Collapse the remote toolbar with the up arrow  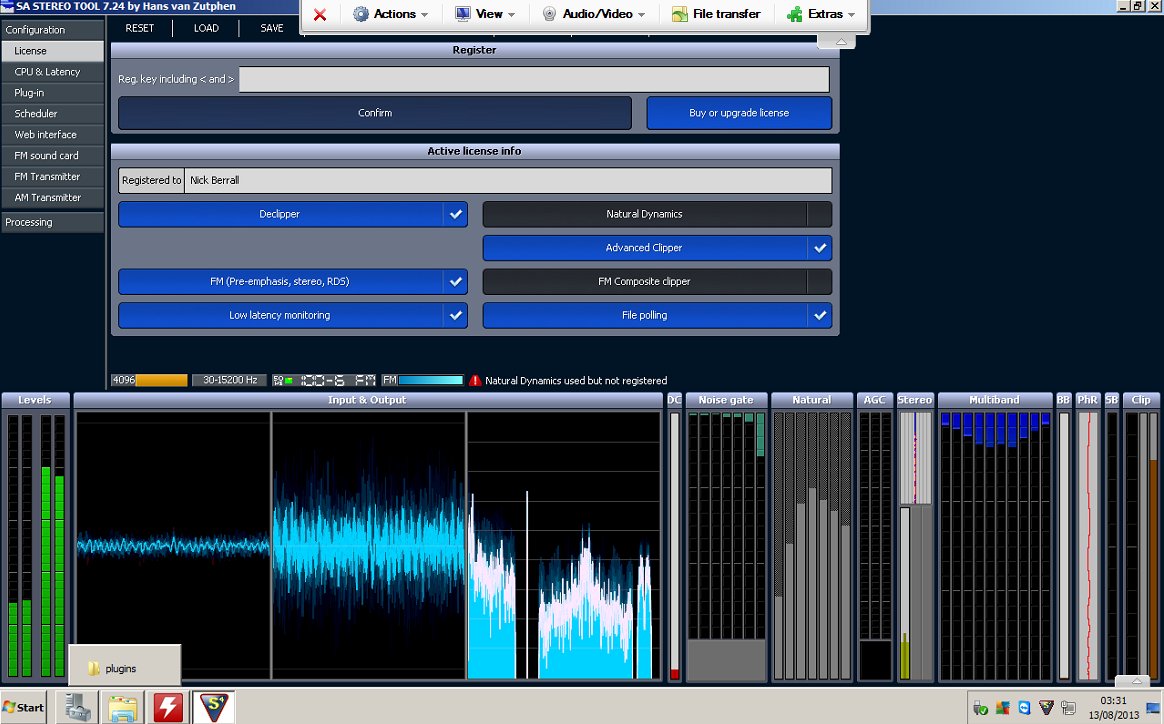click(841, 42)
